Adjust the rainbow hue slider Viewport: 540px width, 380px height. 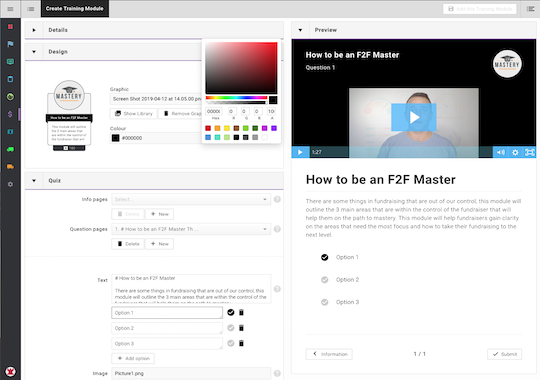pyautogui.click(x=236, y=98)
